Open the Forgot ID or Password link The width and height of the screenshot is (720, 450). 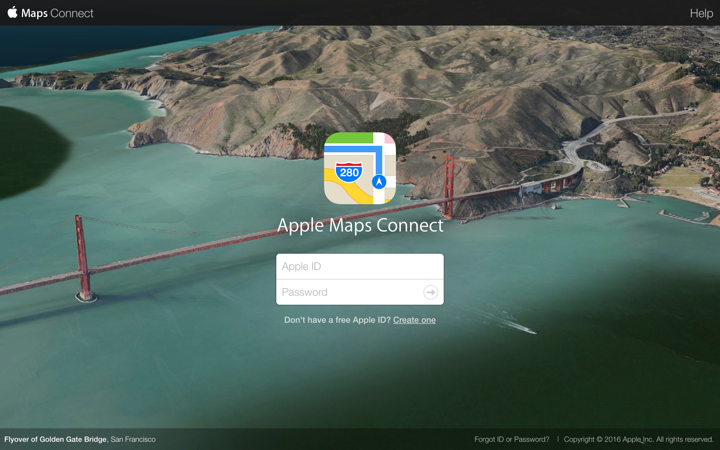click(x=512, y=439)
